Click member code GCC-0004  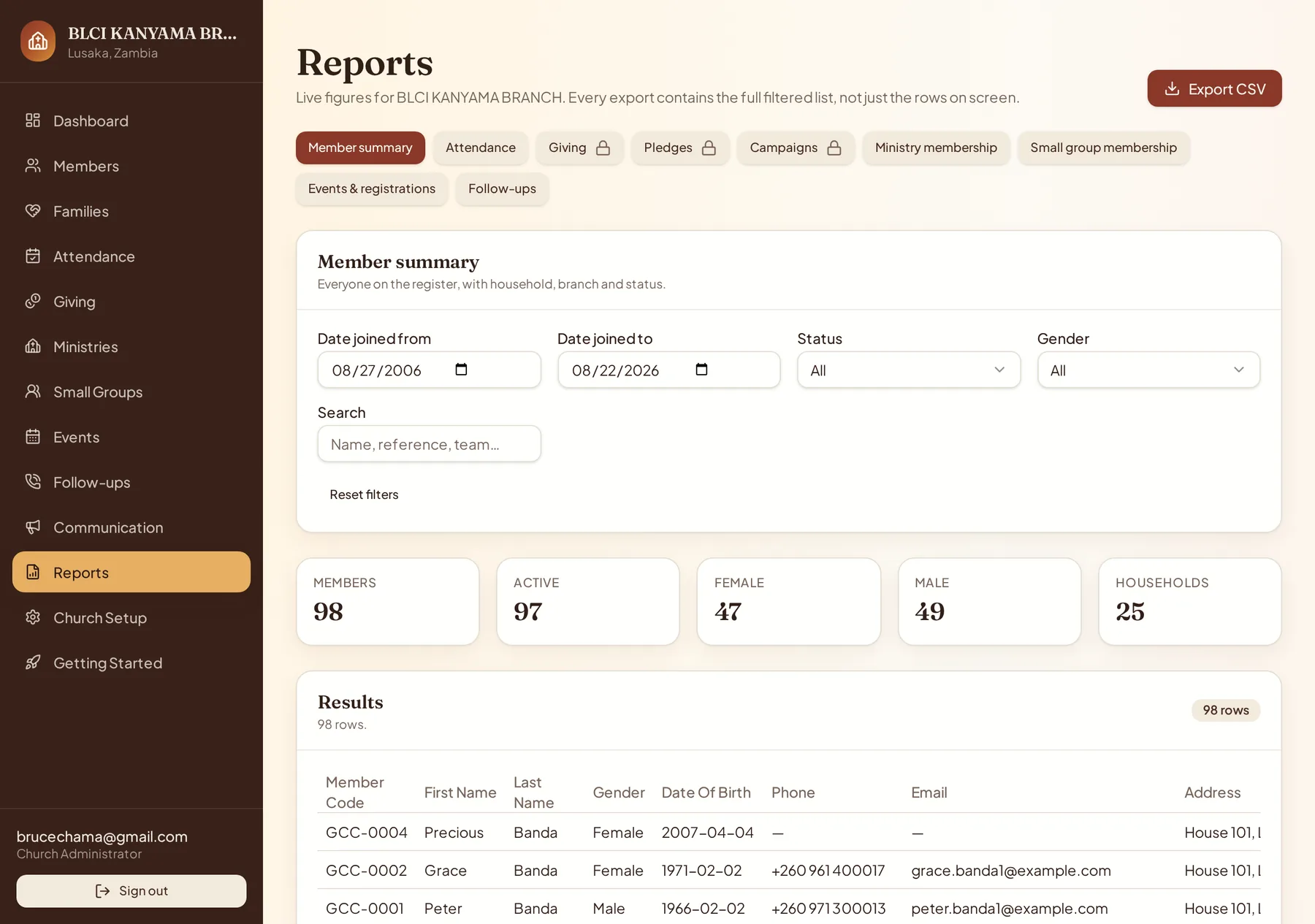point(366,833)
